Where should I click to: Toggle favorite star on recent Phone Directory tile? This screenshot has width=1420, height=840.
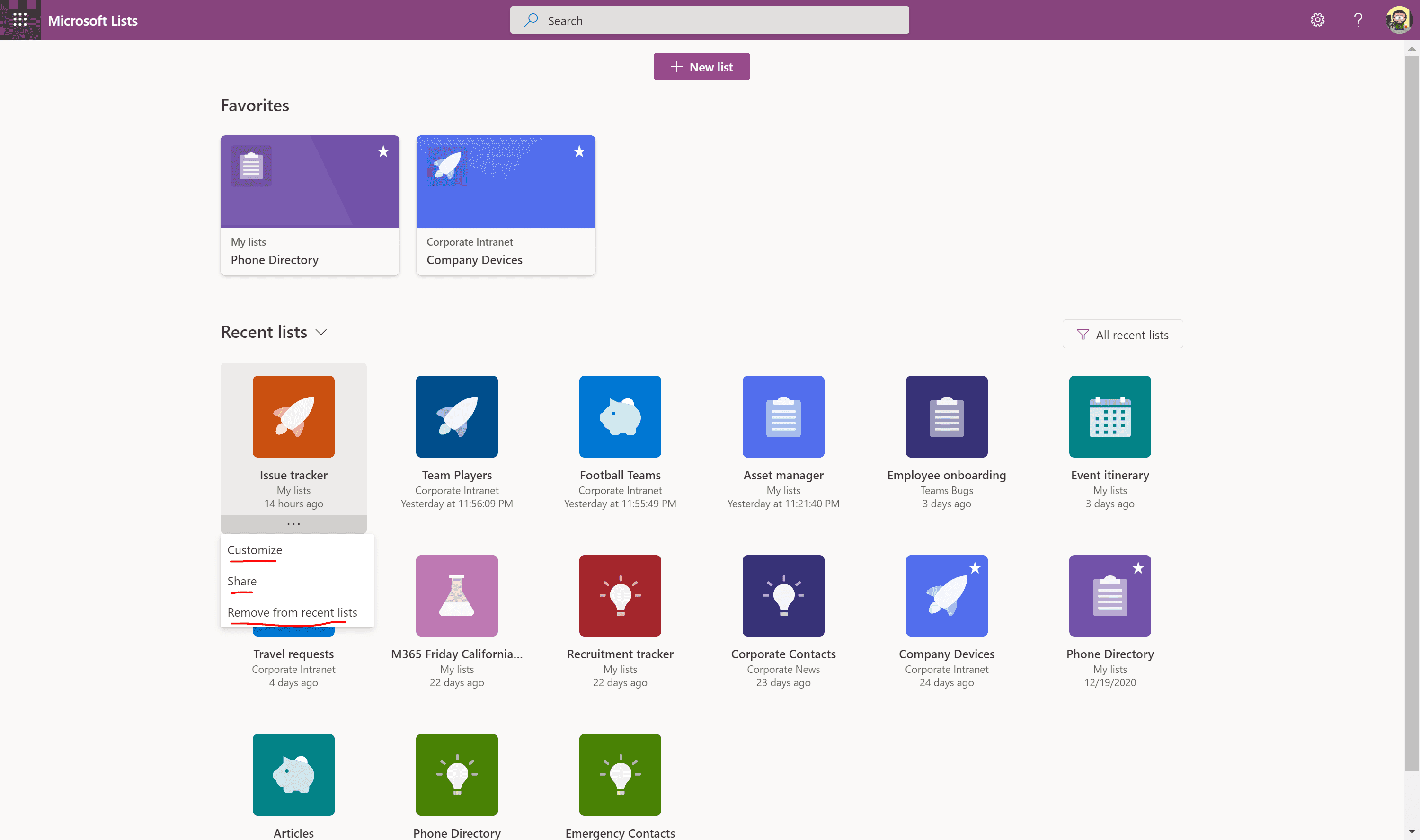point(1138,568)
